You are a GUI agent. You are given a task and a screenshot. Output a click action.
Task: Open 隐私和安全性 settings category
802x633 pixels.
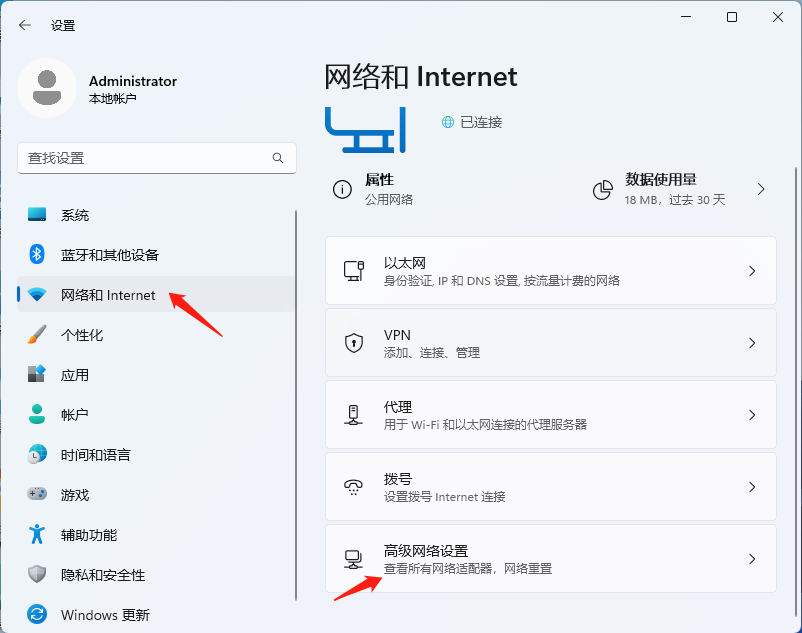[x=156, y=575]
